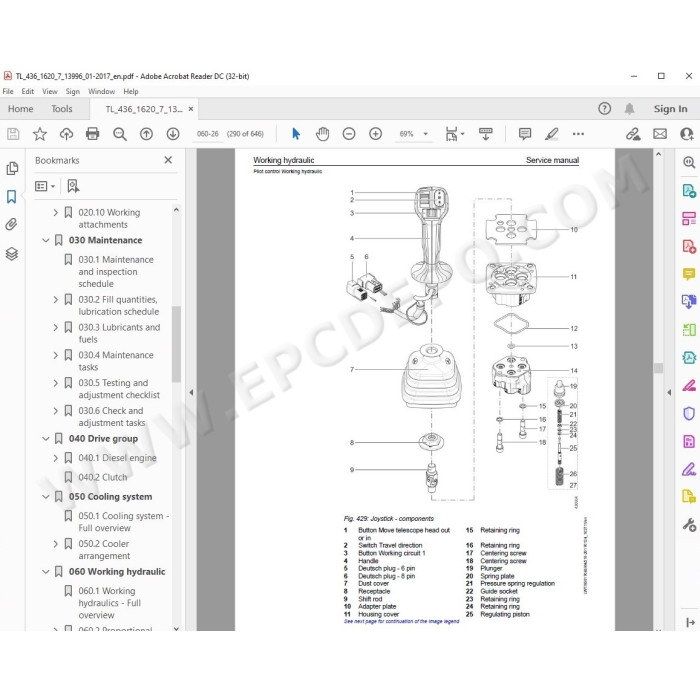Collapse the left navigation pane arrow
This screenshot has width=700, height=700.
(x=192, y=392)
